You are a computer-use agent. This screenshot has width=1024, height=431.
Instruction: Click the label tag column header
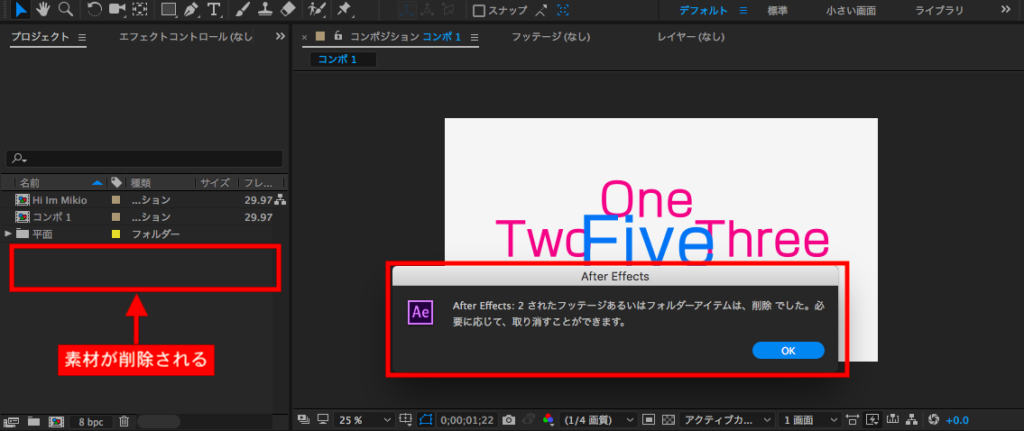point(117,182)
